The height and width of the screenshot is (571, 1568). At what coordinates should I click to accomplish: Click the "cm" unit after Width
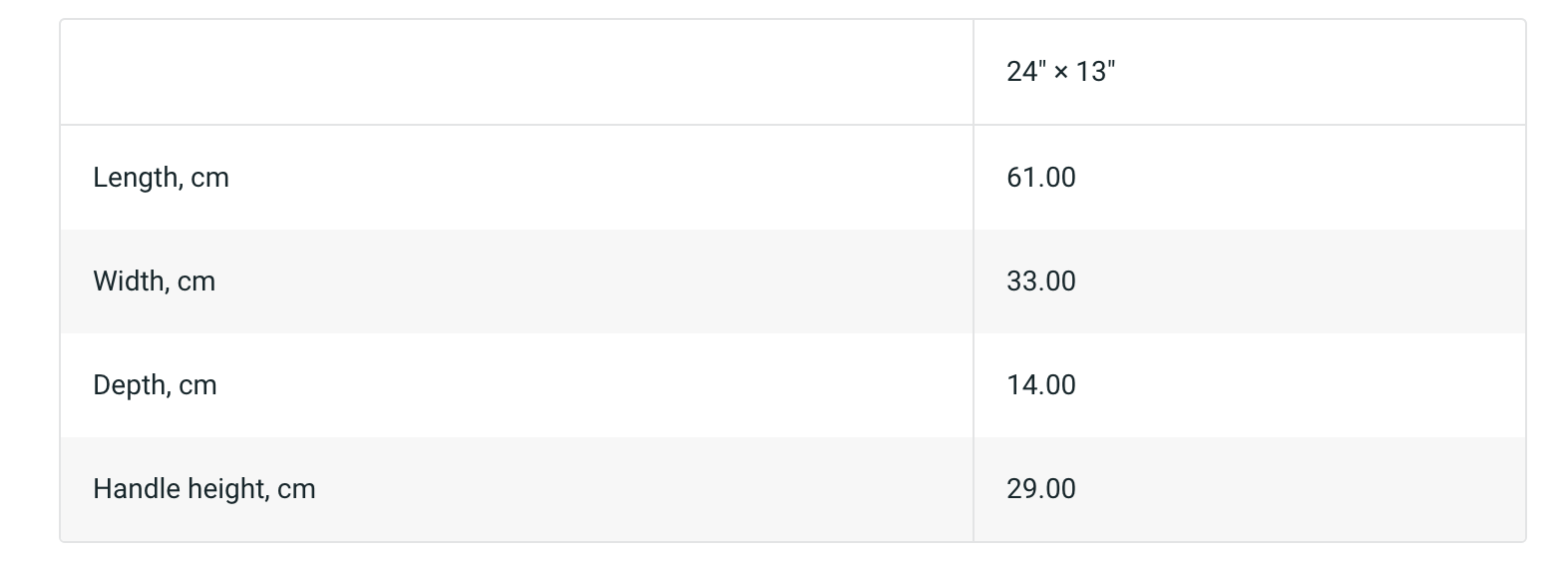click(196, 282)
